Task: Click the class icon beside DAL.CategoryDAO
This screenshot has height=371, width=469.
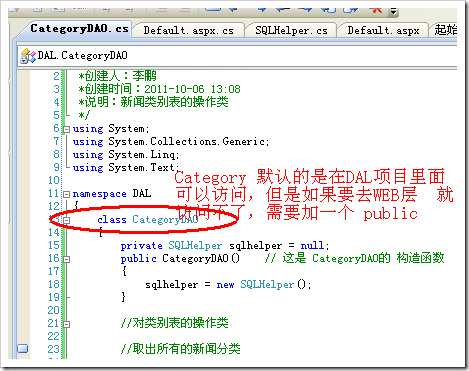Action: click(27, 56)
